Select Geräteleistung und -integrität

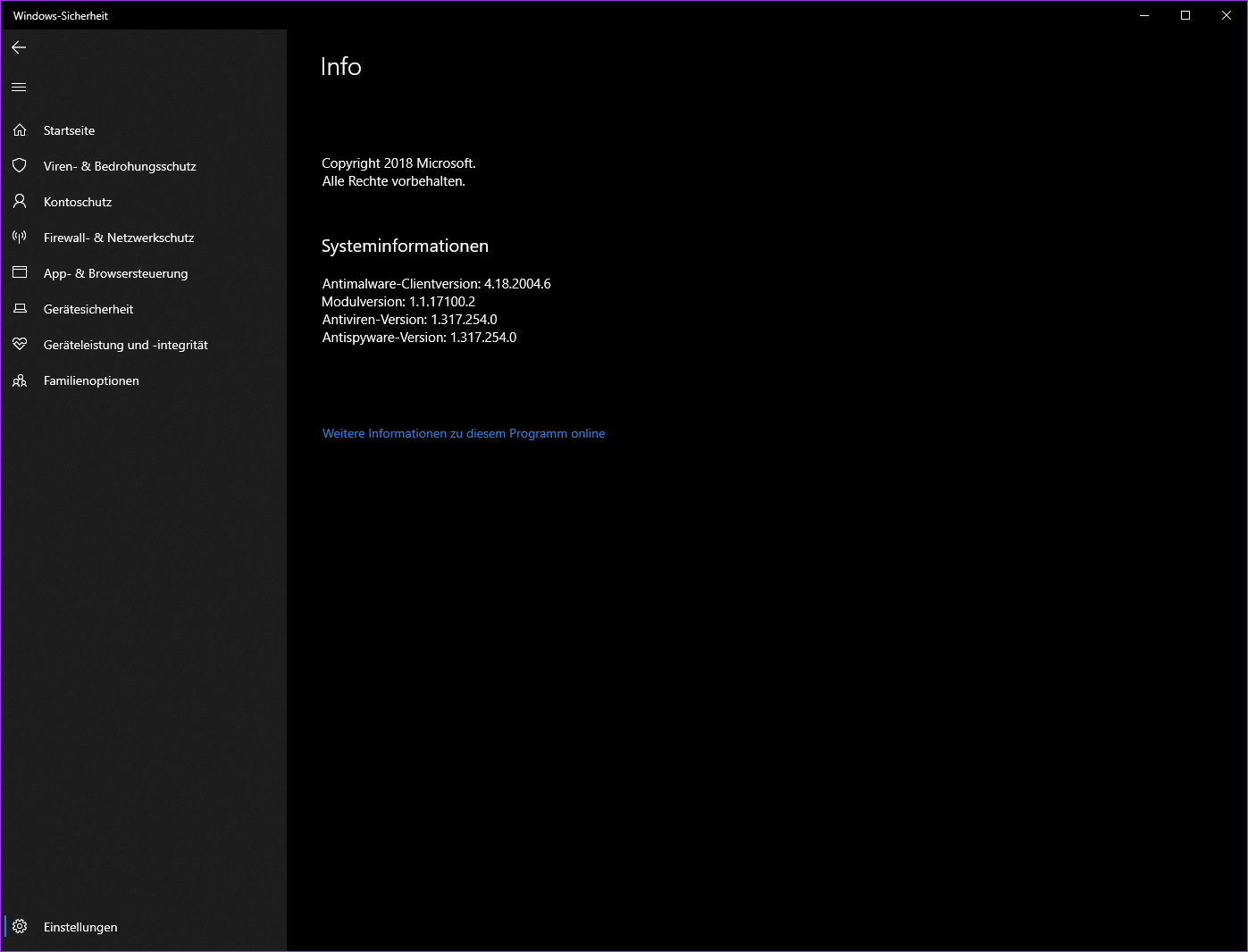(x=144, y=345)
